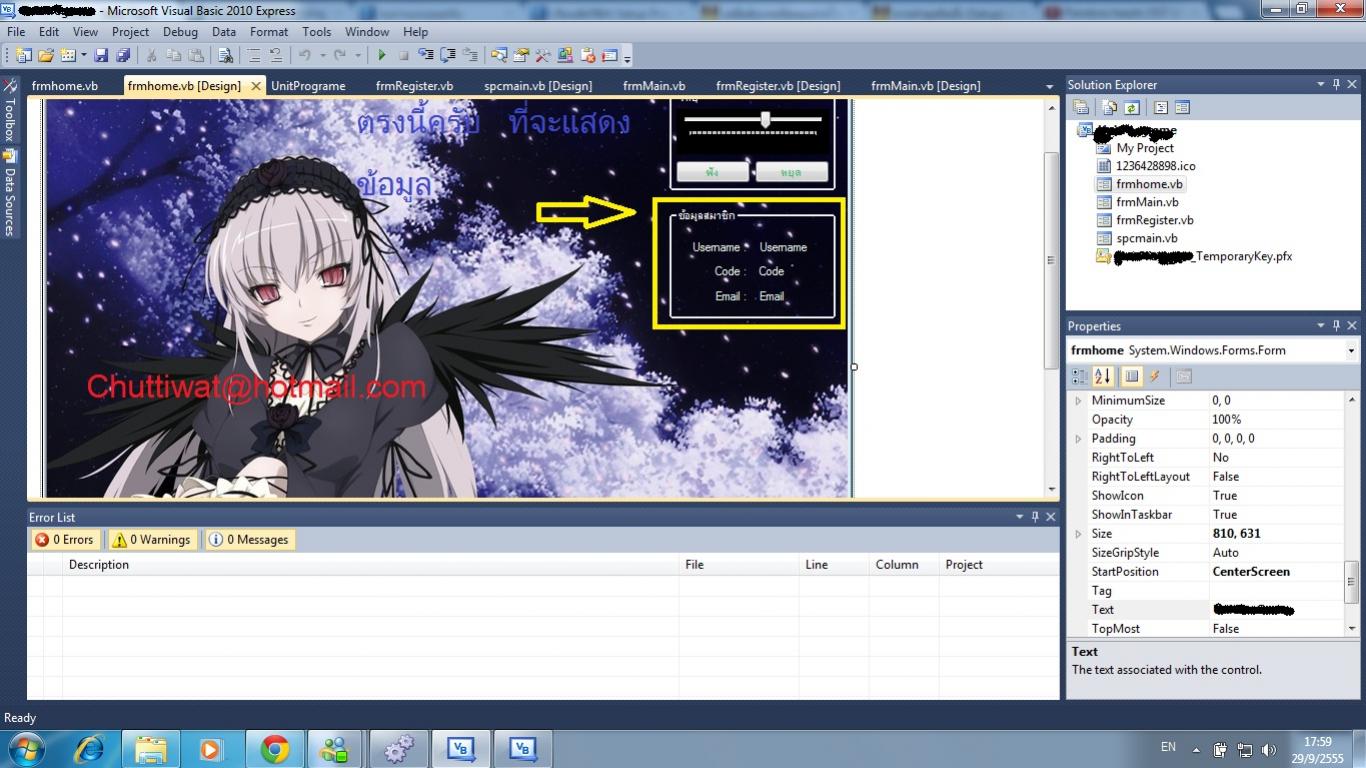Toggle the 0 Messages filter
Screen dimensions: 1366x768
(x=250, y=539)
